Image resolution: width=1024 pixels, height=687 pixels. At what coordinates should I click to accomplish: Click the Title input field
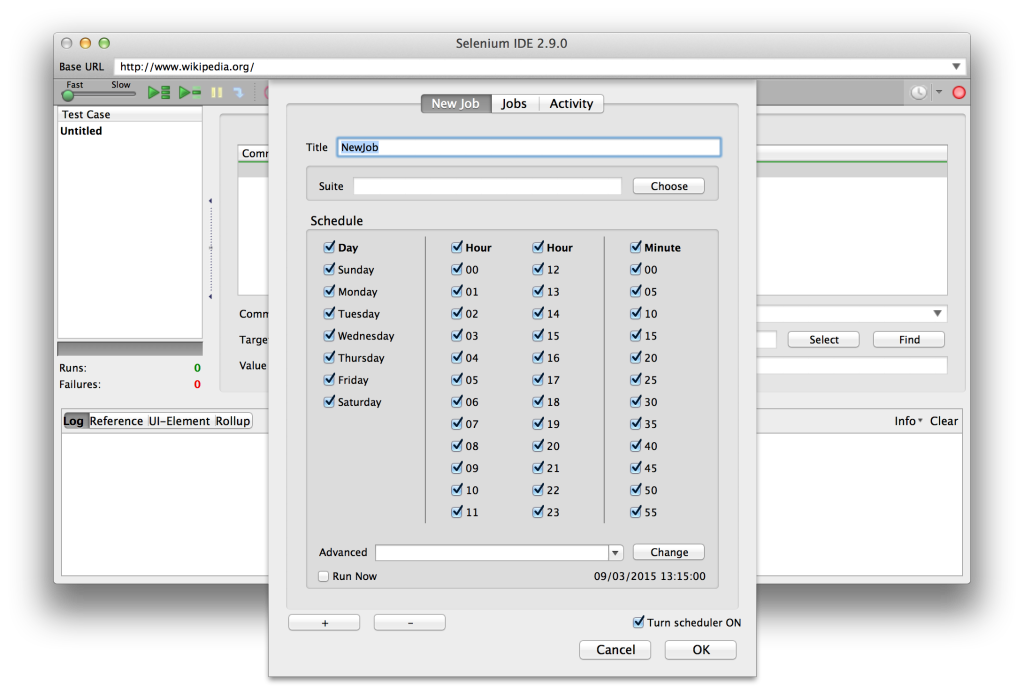pos(529,147)
